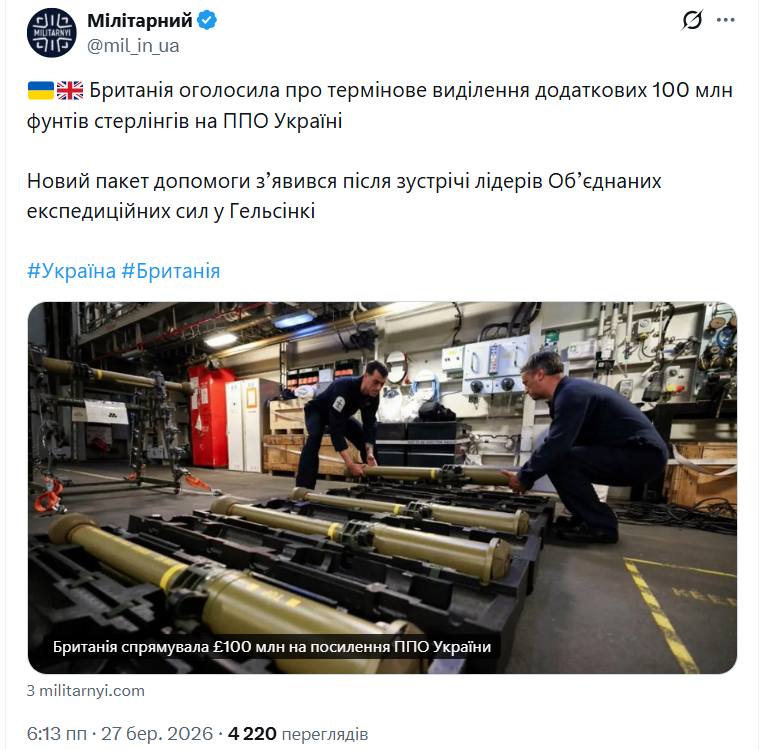Click the 6:13 пп post time
This screenshot has width=772, height=750.
57,734
